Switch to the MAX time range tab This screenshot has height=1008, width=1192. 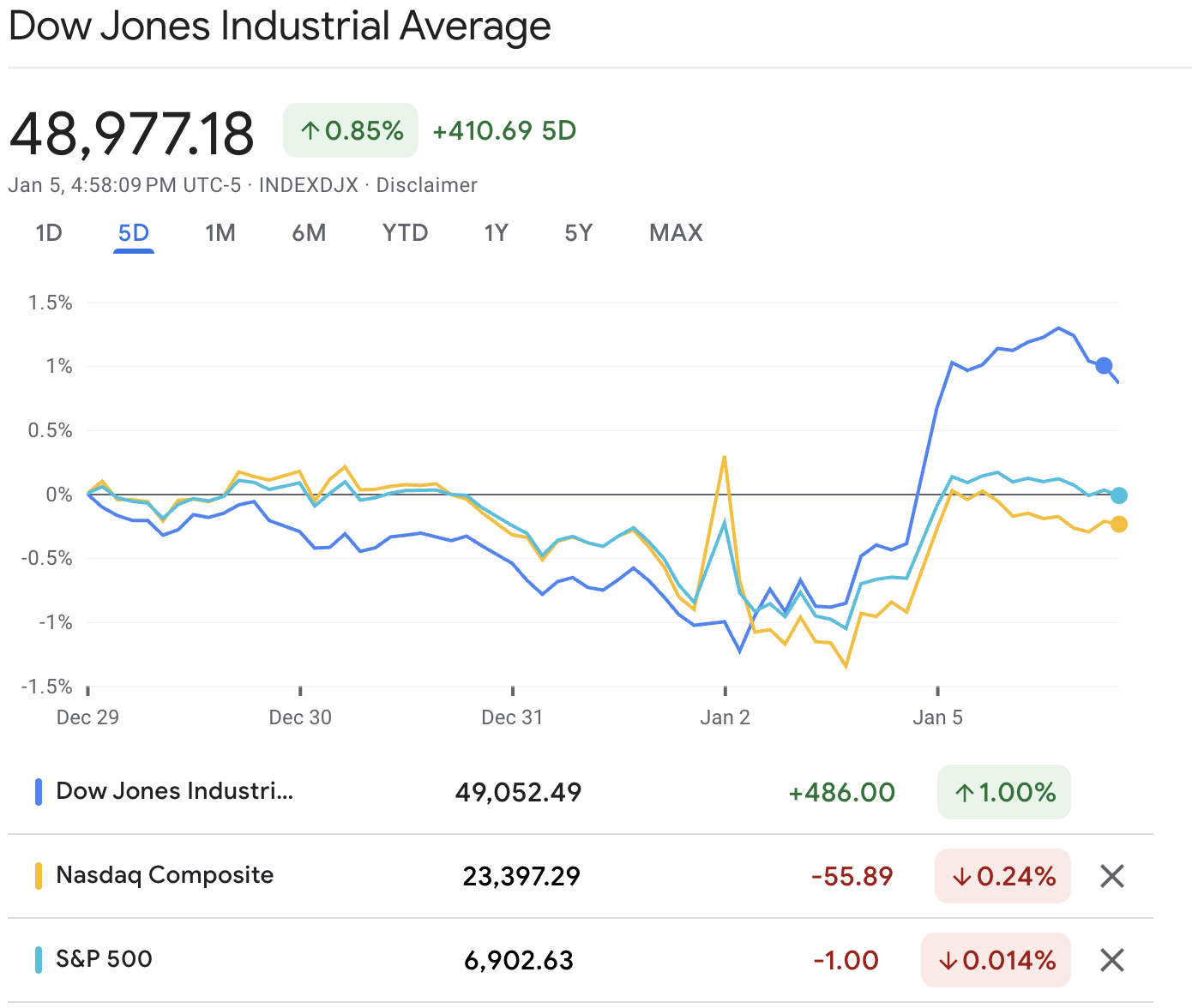click(676, 232)
